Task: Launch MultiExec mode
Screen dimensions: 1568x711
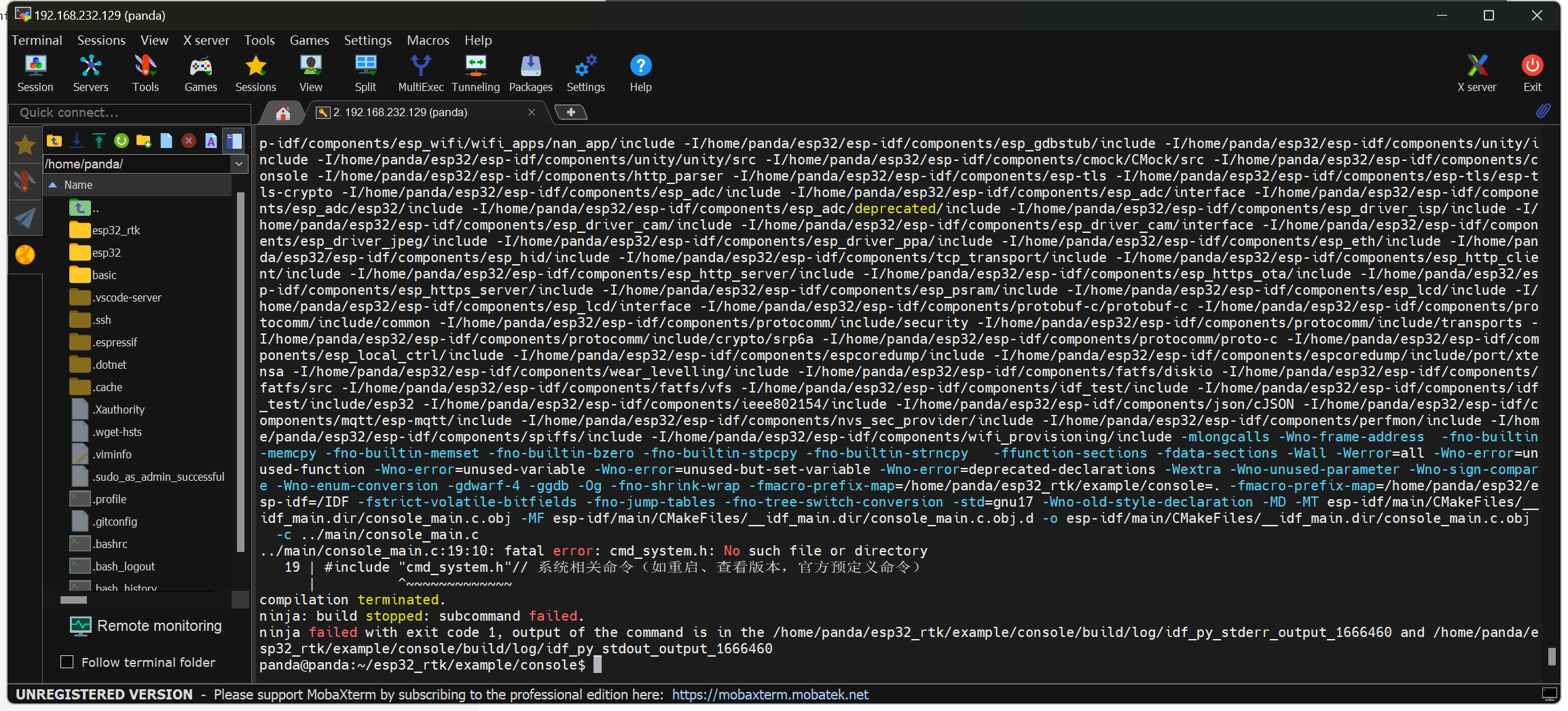Action: point(420,73)
